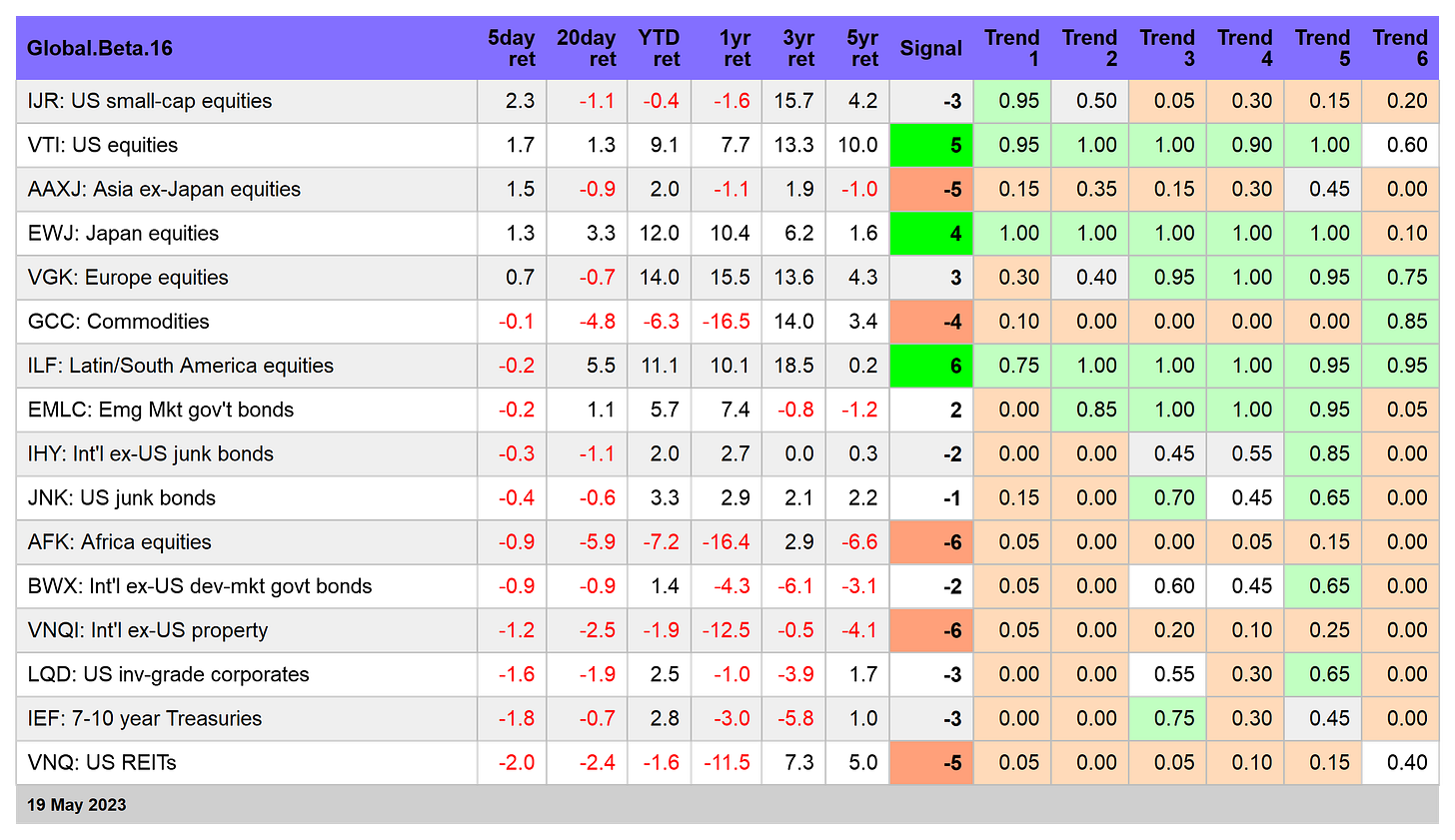Viewport: 1455px width, 840px height.
Task: Click the 5yr ret 10.0 cell for VTI
Action: click(857, 145)
